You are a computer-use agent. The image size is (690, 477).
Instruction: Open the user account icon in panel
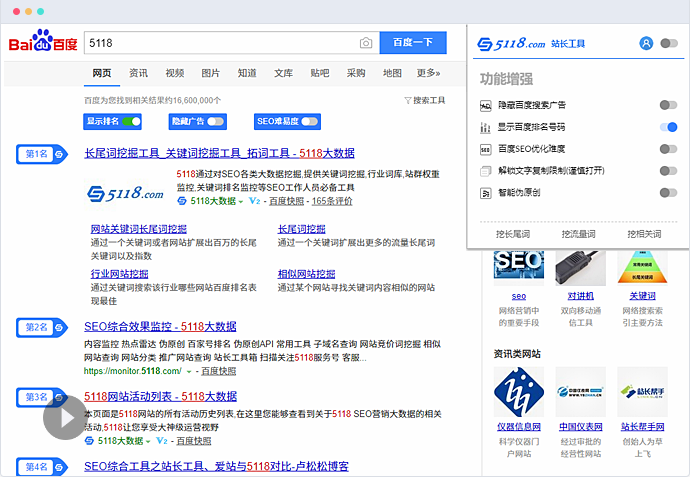point(646,43)
